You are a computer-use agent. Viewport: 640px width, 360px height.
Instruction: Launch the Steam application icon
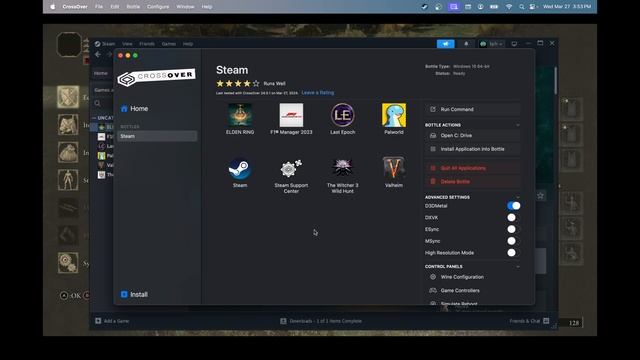[240, 169]
